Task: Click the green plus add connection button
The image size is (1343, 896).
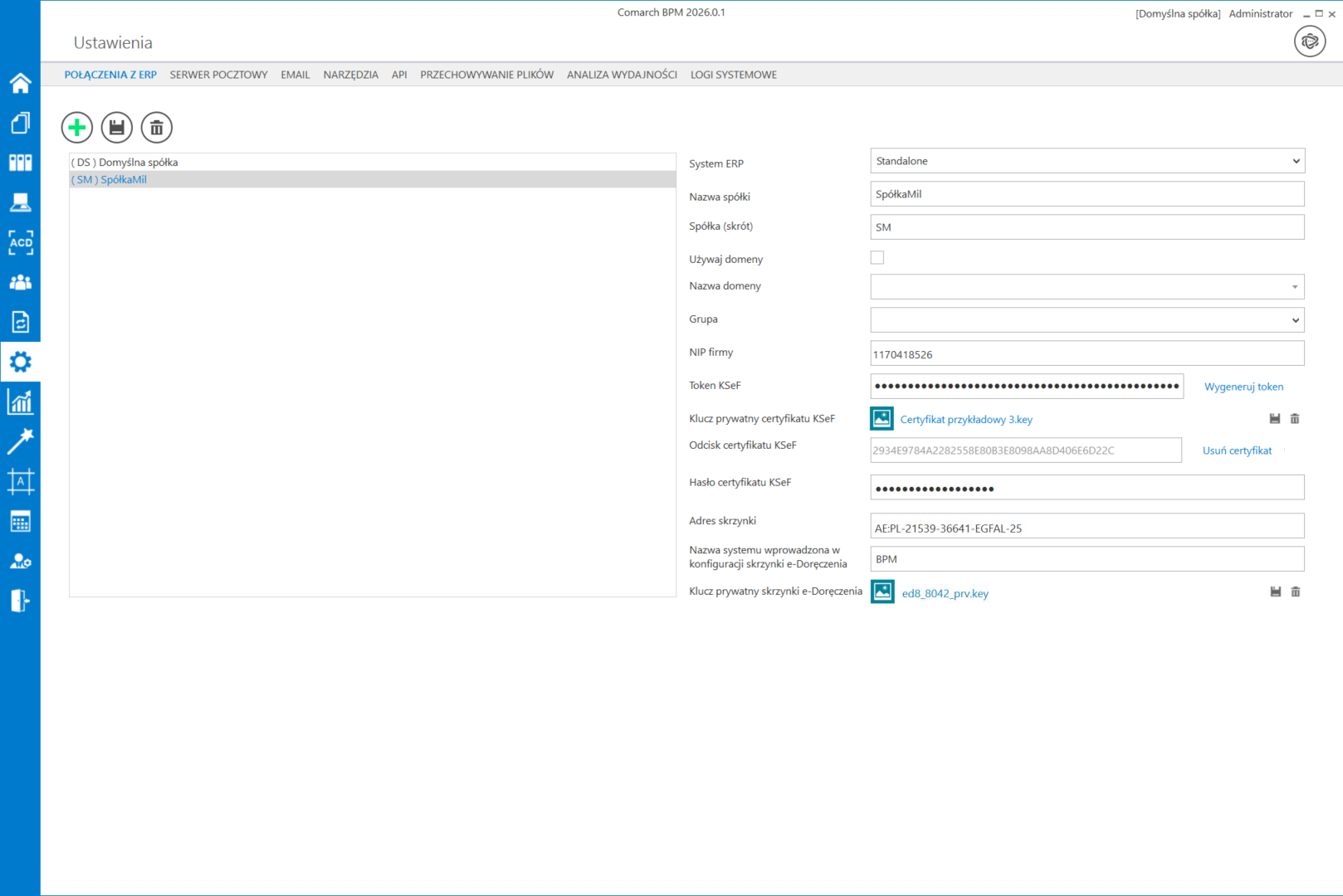Action: click(77, 128)
